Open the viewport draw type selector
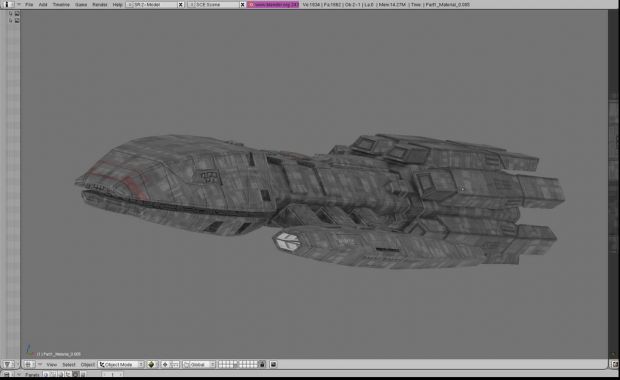This screenshot has width=620, height=380. (152, 364)
